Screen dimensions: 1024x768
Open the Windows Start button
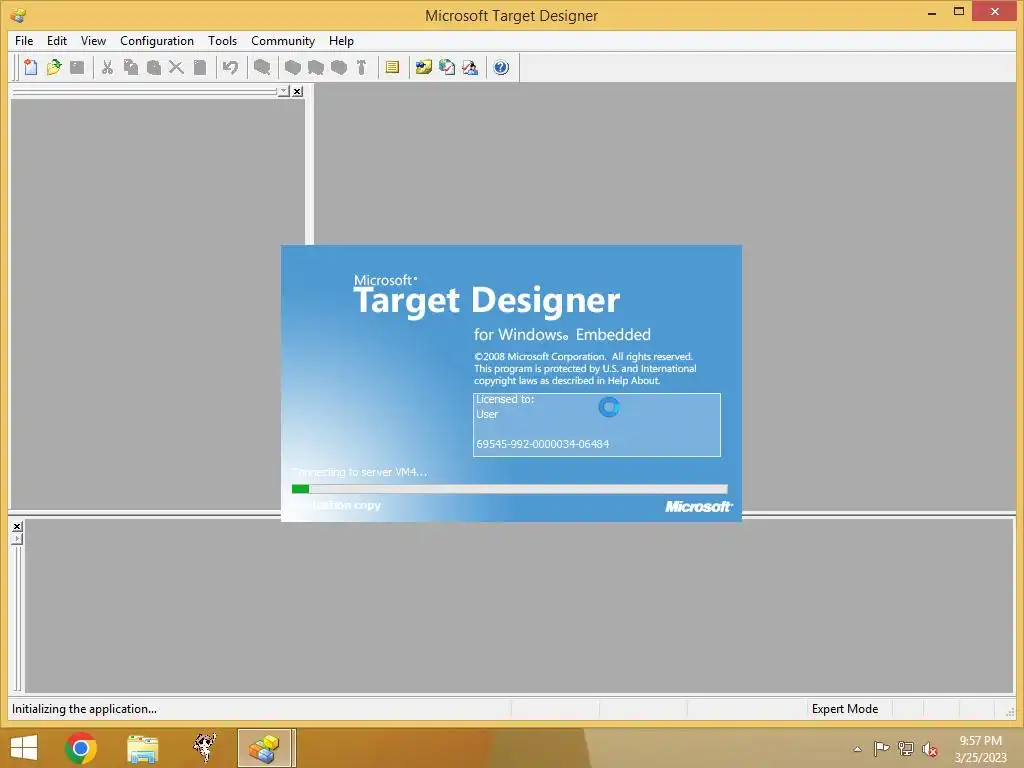coord(24,748)
